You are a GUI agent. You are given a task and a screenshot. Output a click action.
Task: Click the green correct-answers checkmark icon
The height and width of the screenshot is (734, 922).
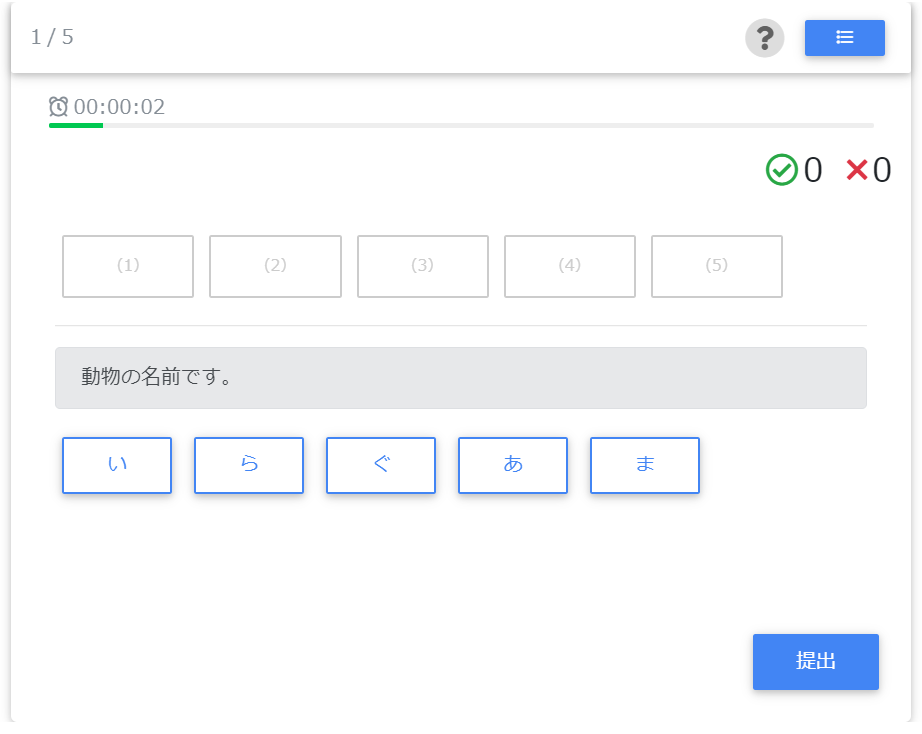tap(781, 170)
